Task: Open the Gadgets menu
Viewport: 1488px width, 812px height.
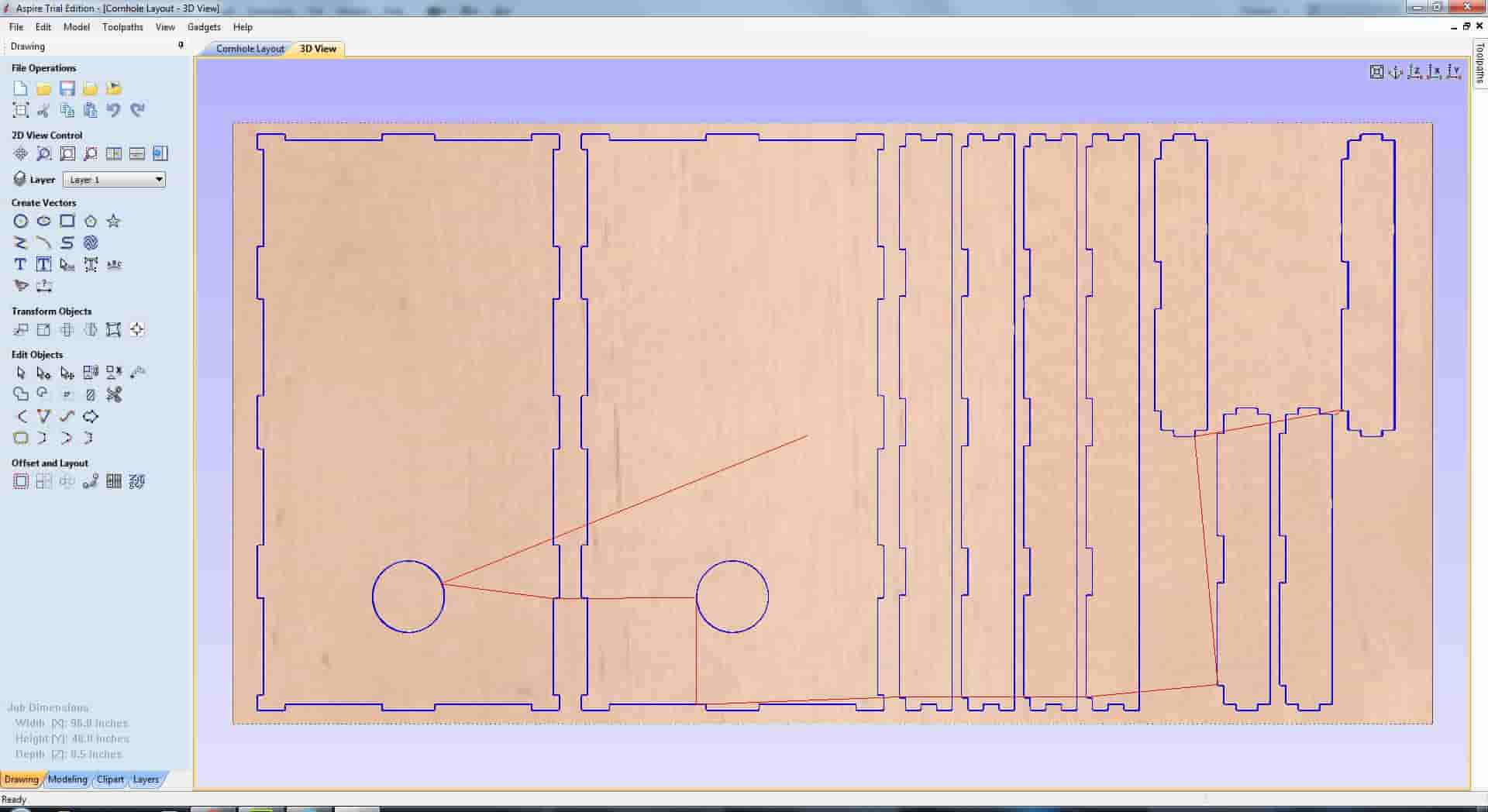Action: pyautogui.click(x=204, y=27)
